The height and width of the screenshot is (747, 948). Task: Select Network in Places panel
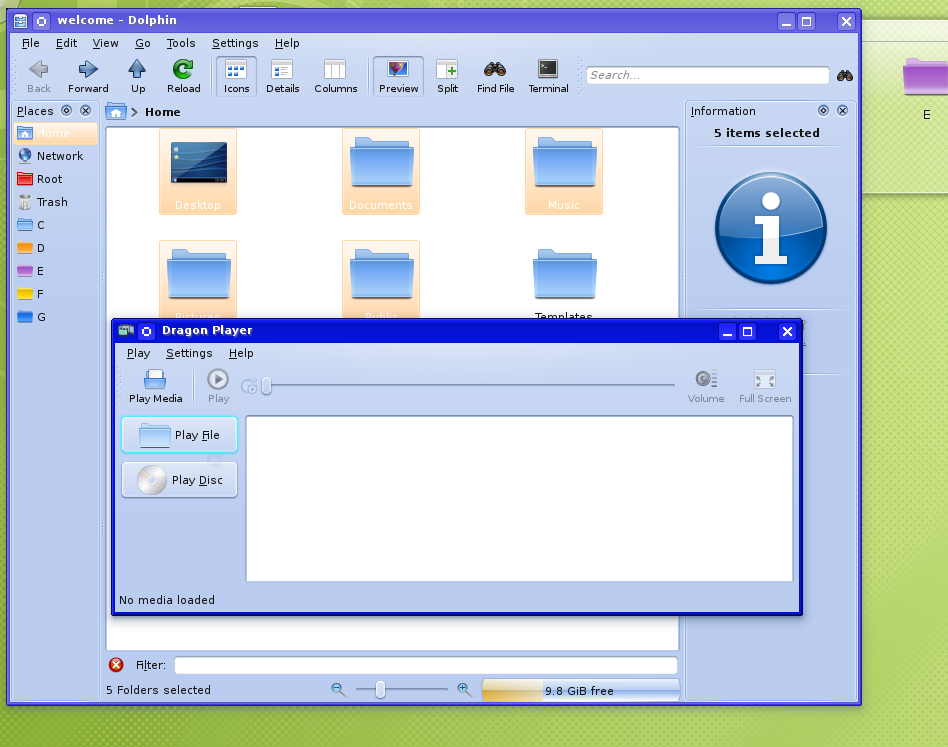[x=55, y=156]
